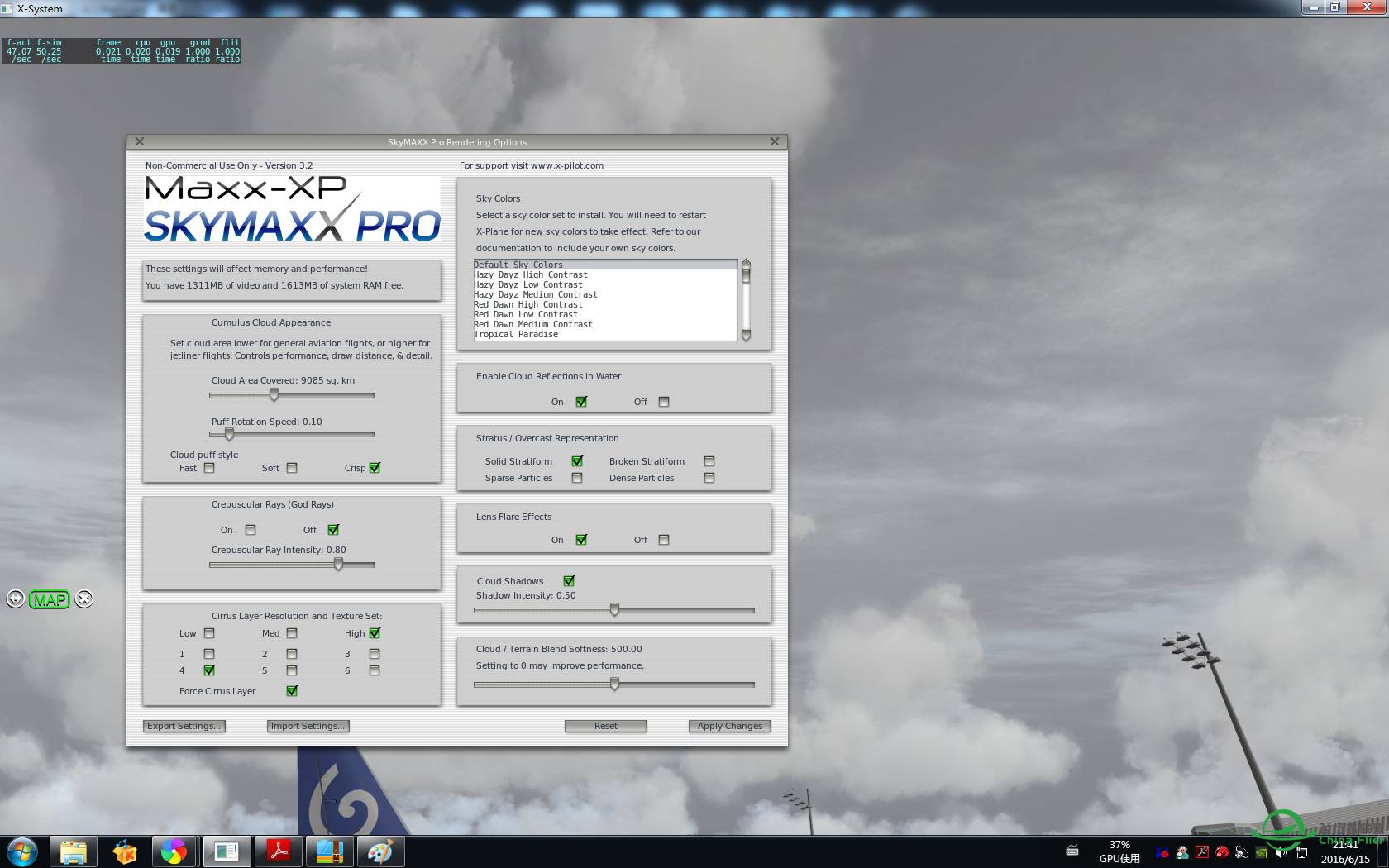Select Hazy Dayz High Contrast

point(605,274)
